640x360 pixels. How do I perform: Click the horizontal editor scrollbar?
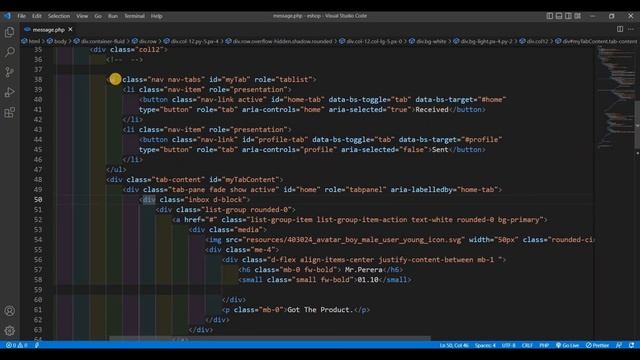pyautogui.click(x=269, y=338)
